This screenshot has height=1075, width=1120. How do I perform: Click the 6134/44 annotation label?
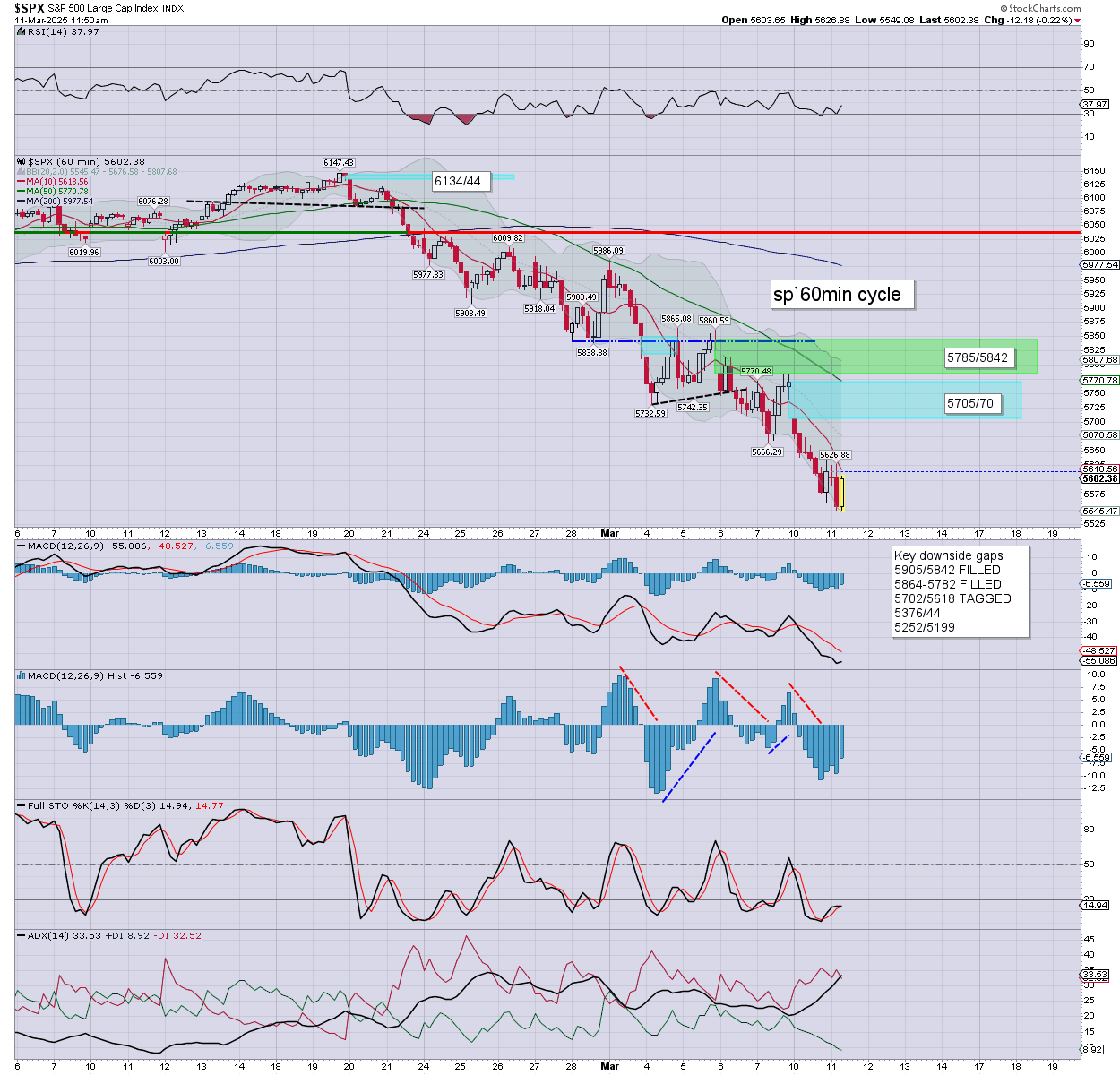(457, 181)
